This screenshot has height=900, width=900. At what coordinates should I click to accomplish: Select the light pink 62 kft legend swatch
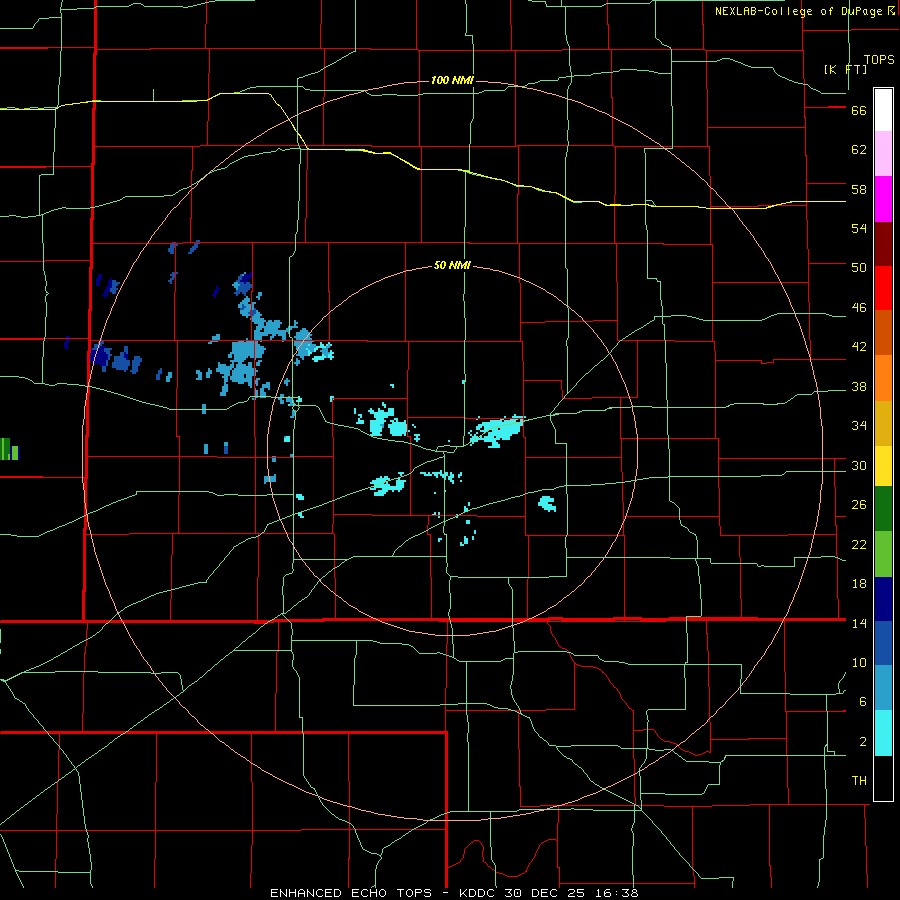click(x=883, y=154)
